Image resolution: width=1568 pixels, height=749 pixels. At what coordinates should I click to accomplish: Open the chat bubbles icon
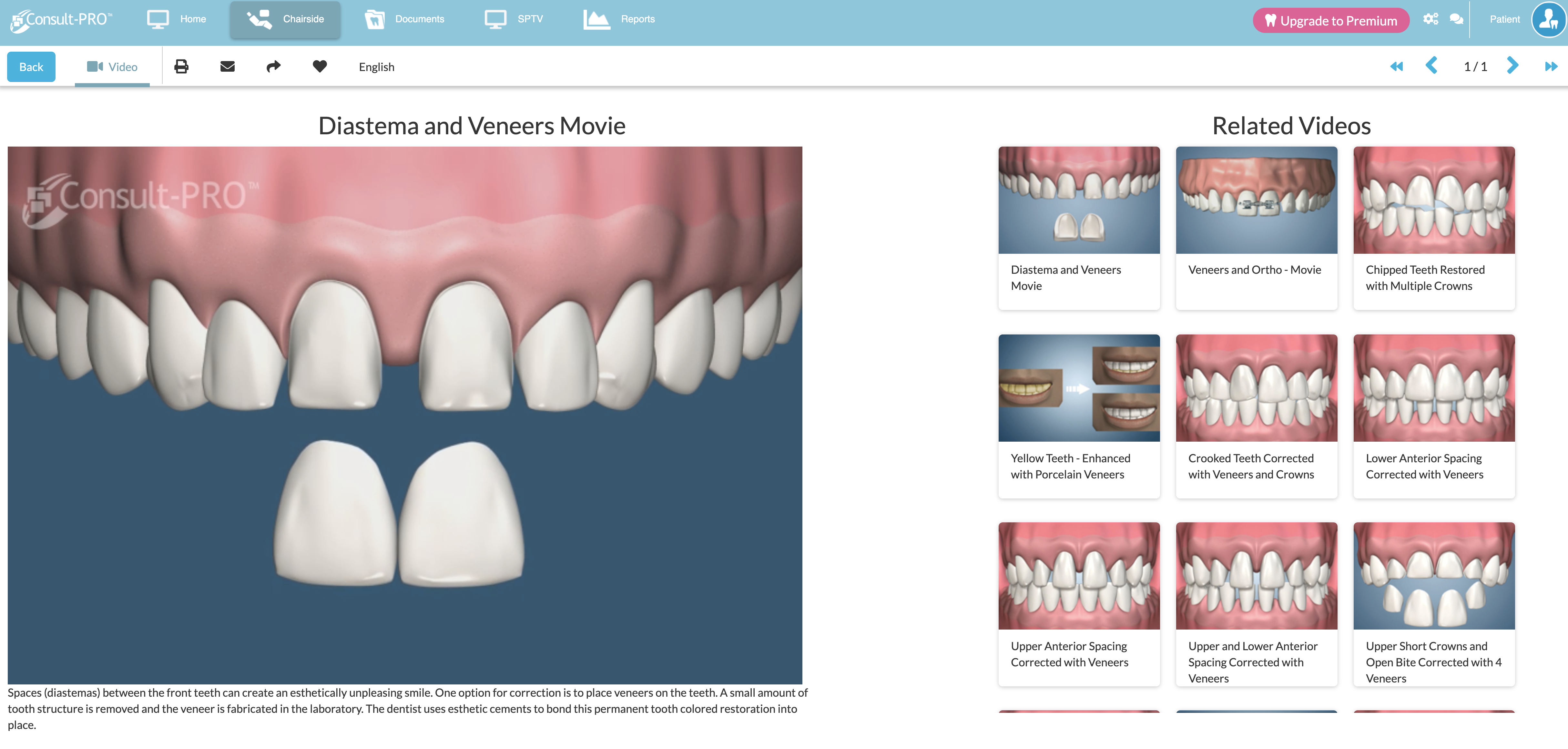(x=1456, y=19)
